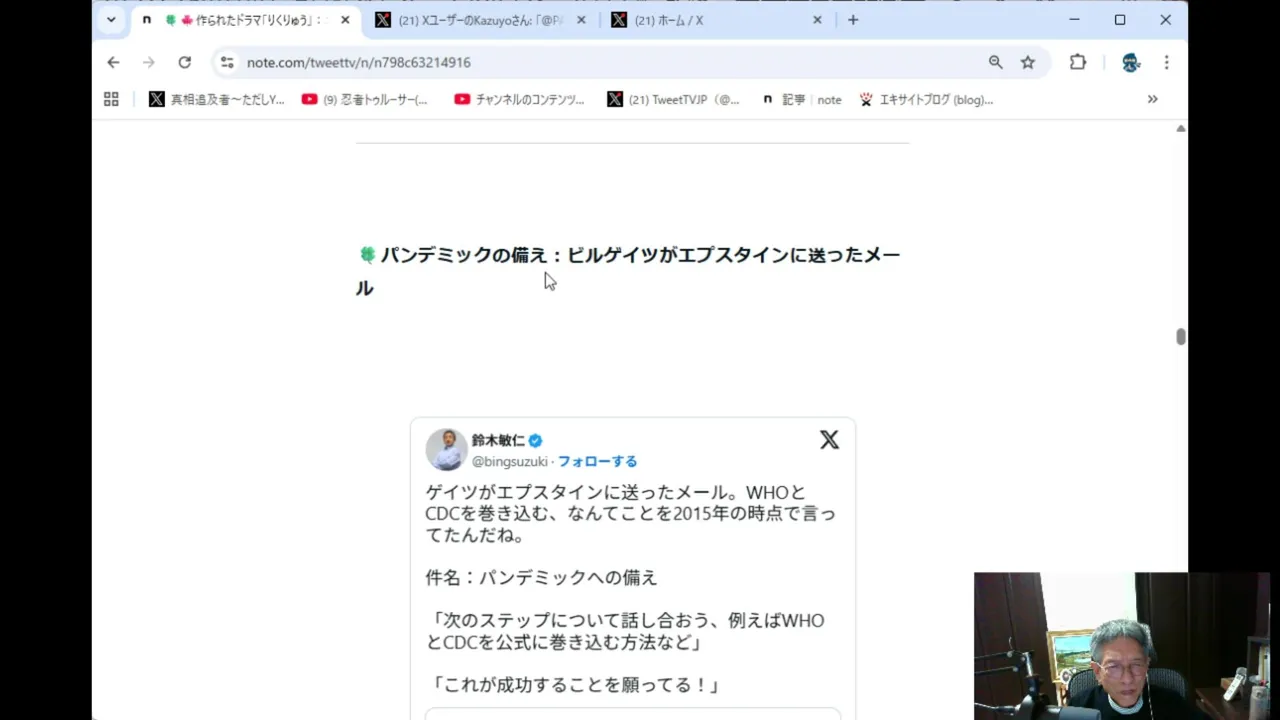The image size is (1280, 720).
Task: Open a new browser tab
Action: pos(853,20)
